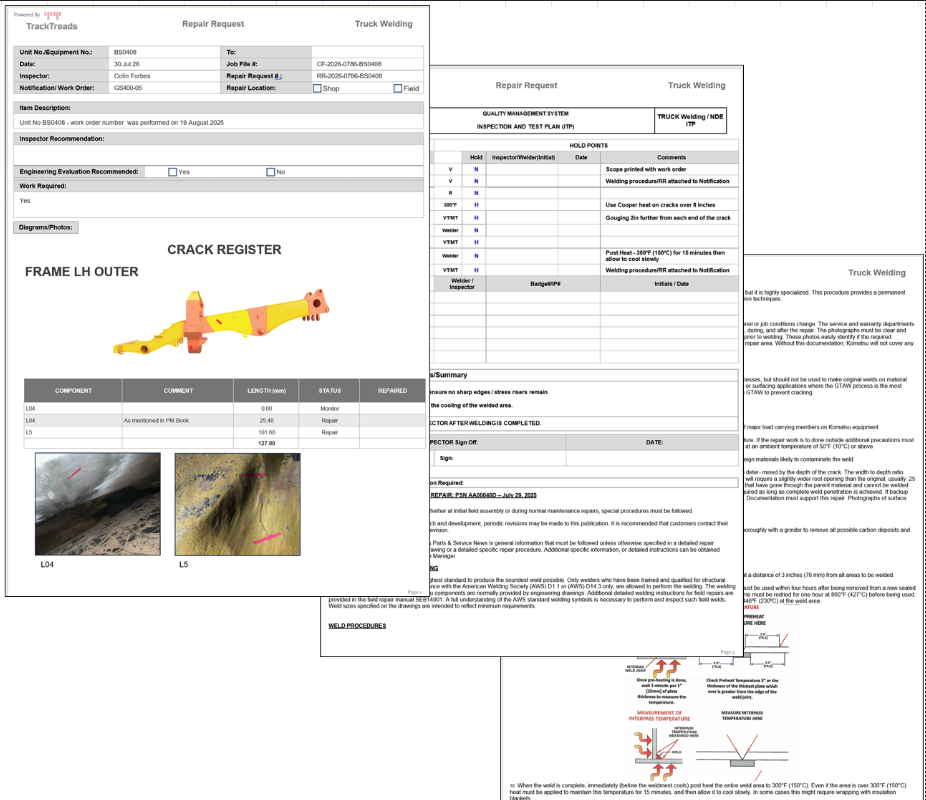
Task: Click the empty To: field
Action: pyautogui.click(x=367, y=52)
